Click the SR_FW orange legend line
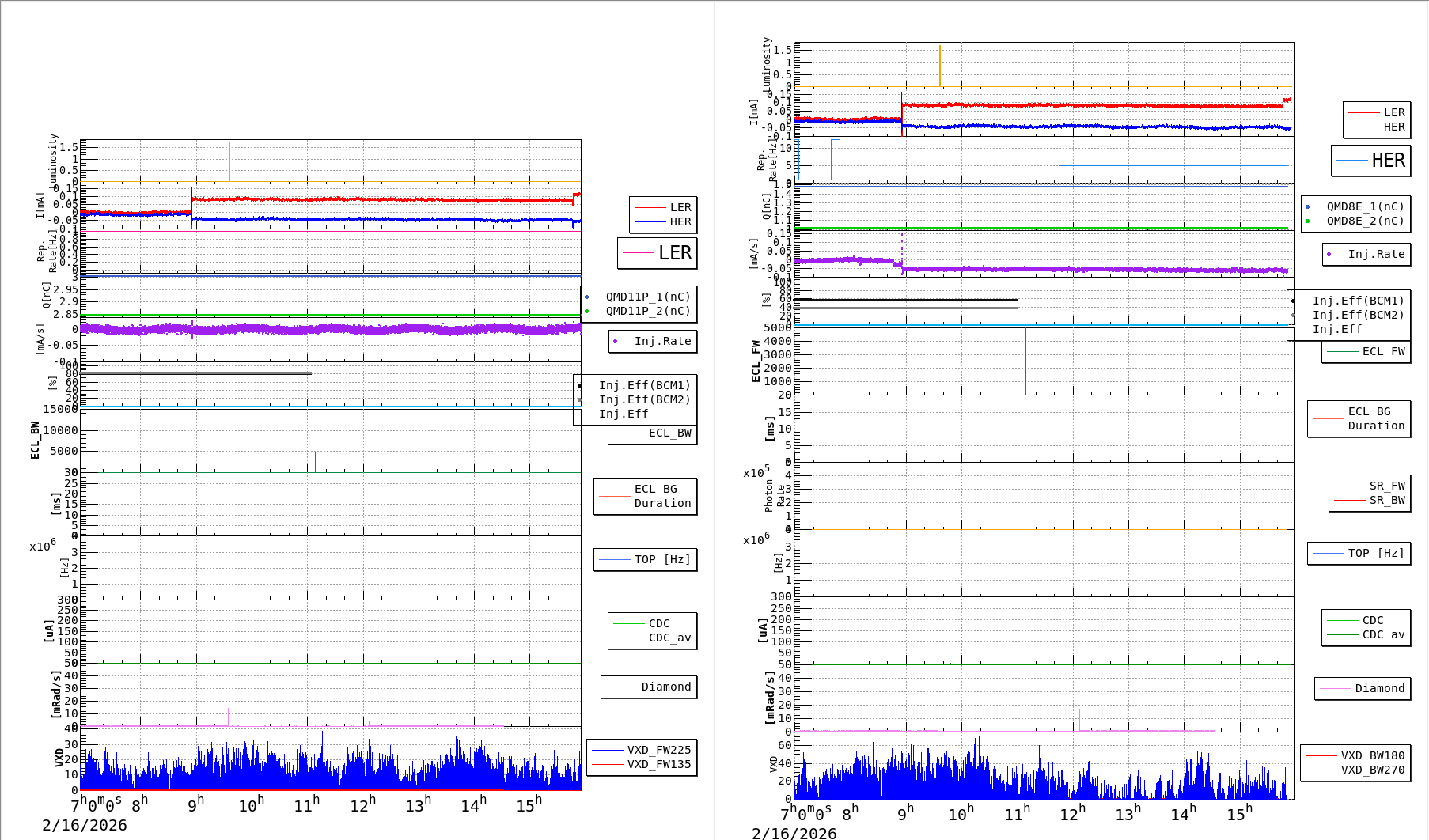This screenshot has height=840, width=1429. (x=1349, y=486)
